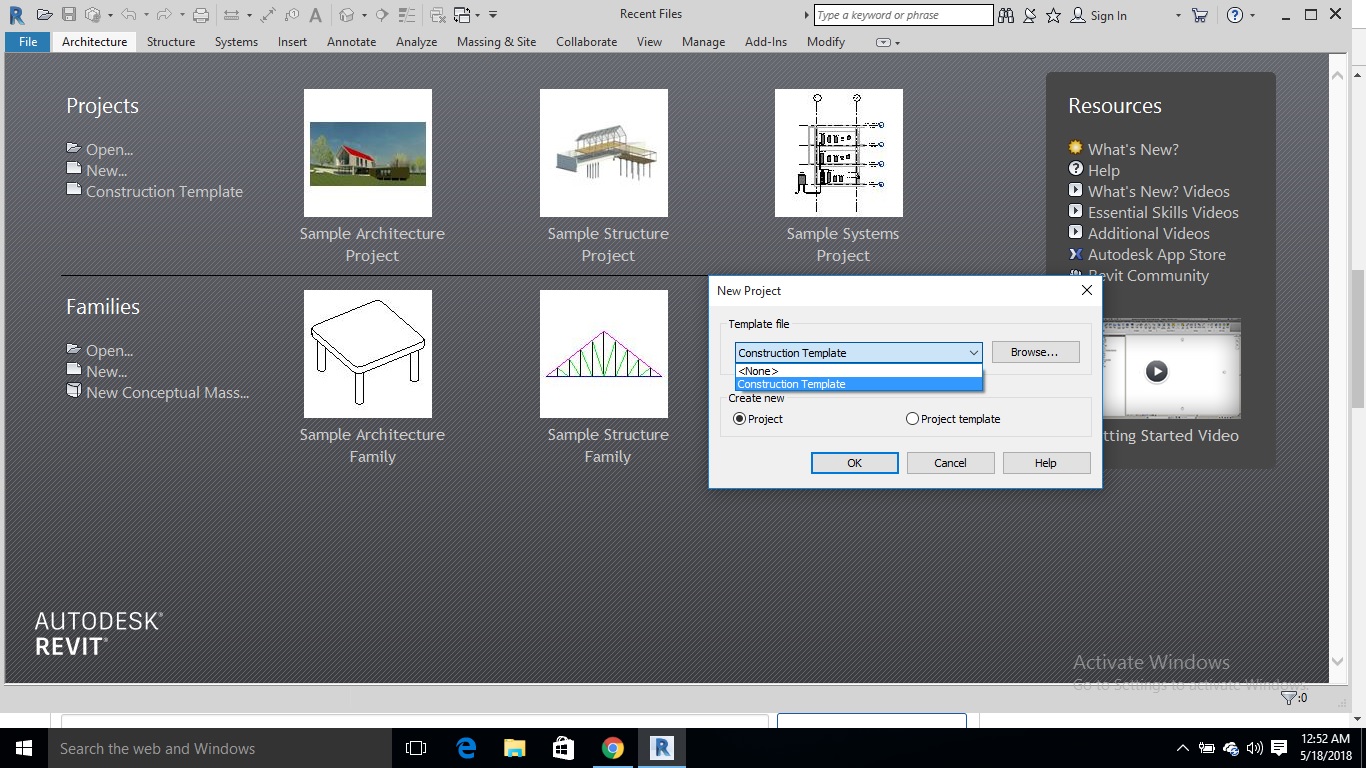Click the Microsoft Edge icon in taskbar

click(x=466, y=748)
